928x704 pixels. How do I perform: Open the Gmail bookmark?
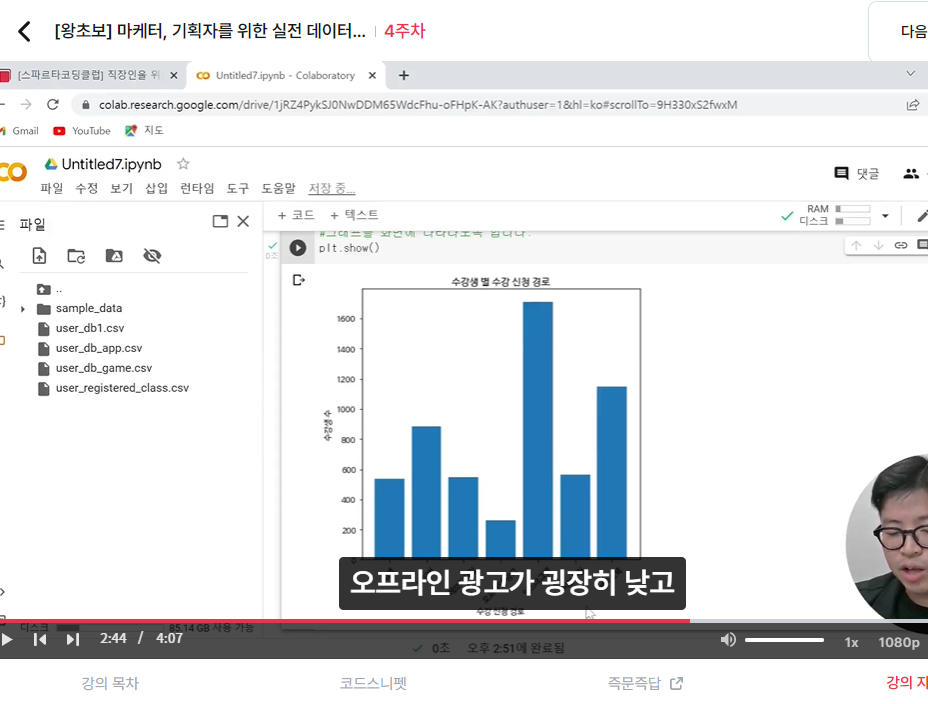click(x=20, y=131)
